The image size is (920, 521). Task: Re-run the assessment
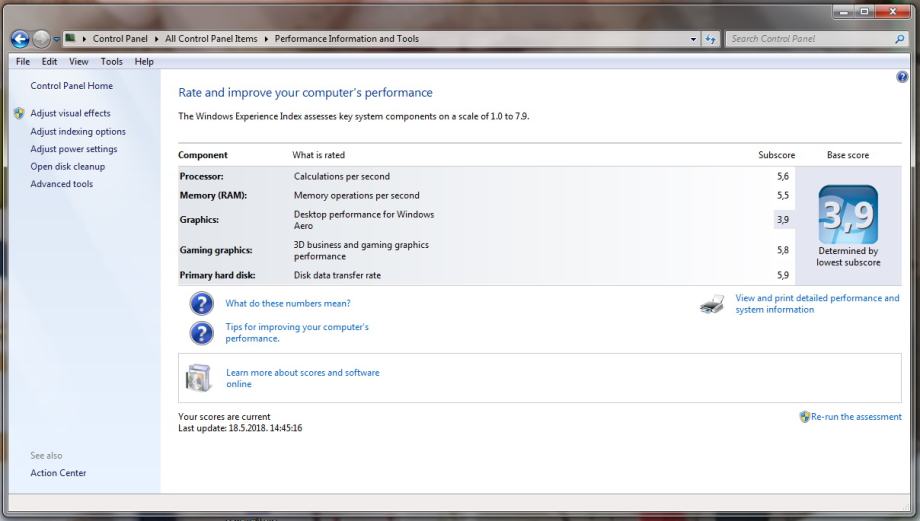[x=856, y=417]
